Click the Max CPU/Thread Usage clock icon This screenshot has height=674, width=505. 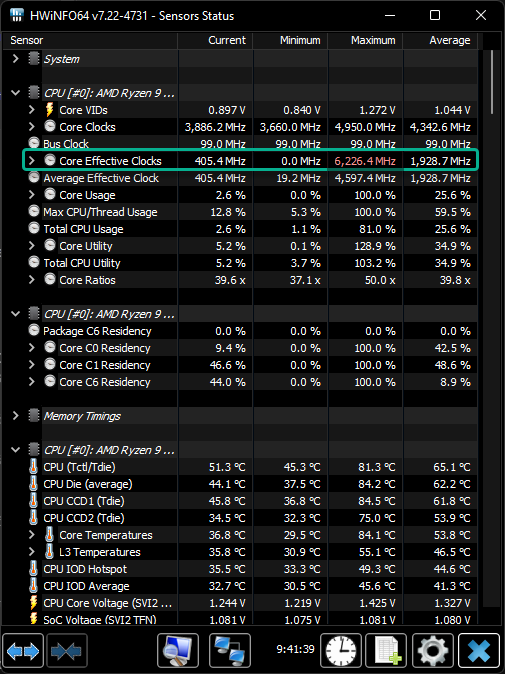point(34,211)
